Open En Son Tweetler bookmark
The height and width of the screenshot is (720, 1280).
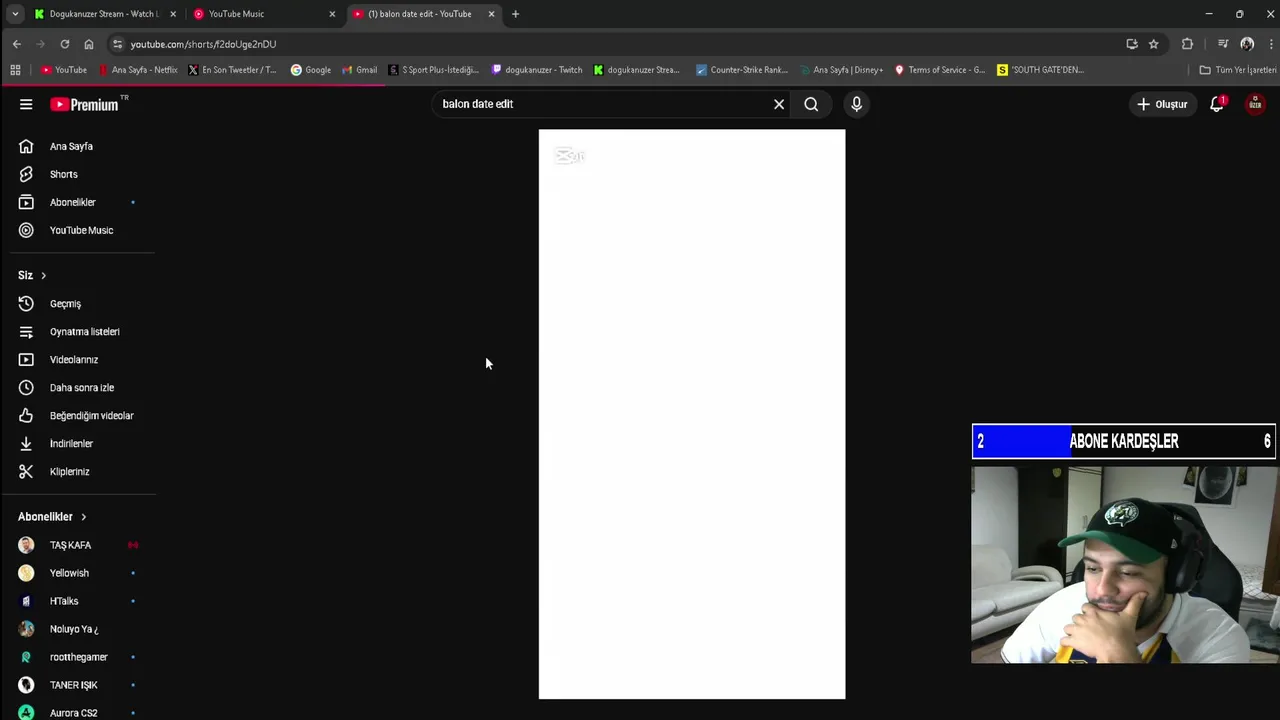pyautogui.click(x=233, y=70)
